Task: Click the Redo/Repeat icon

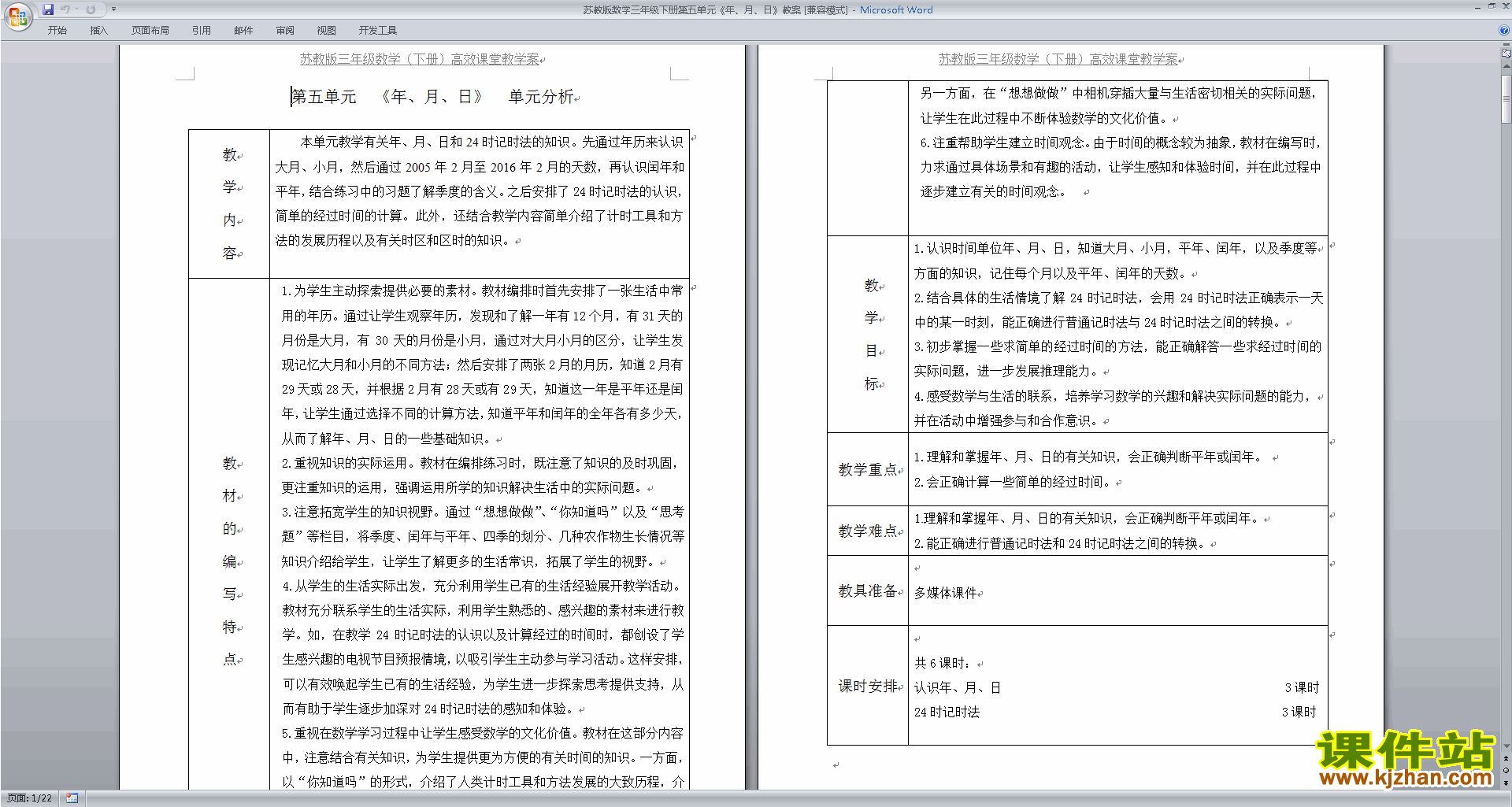Action: [x=91, y=9]
